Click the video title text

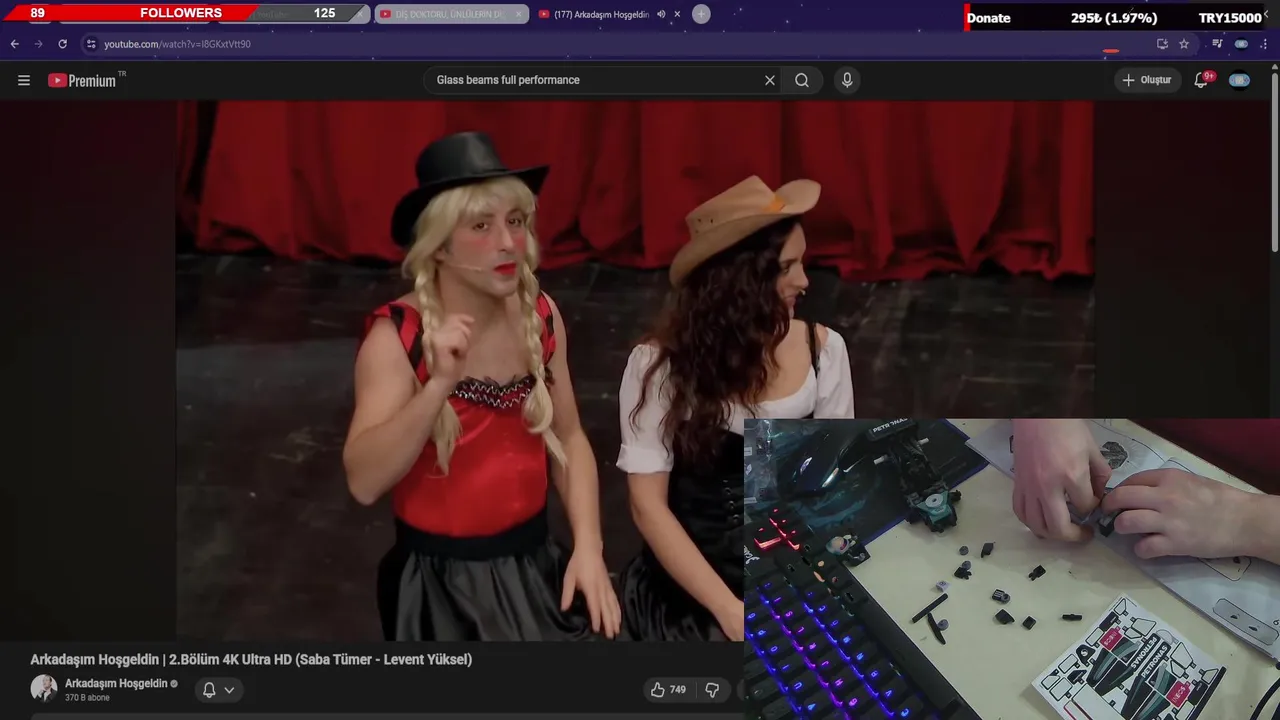coord(251,659)
